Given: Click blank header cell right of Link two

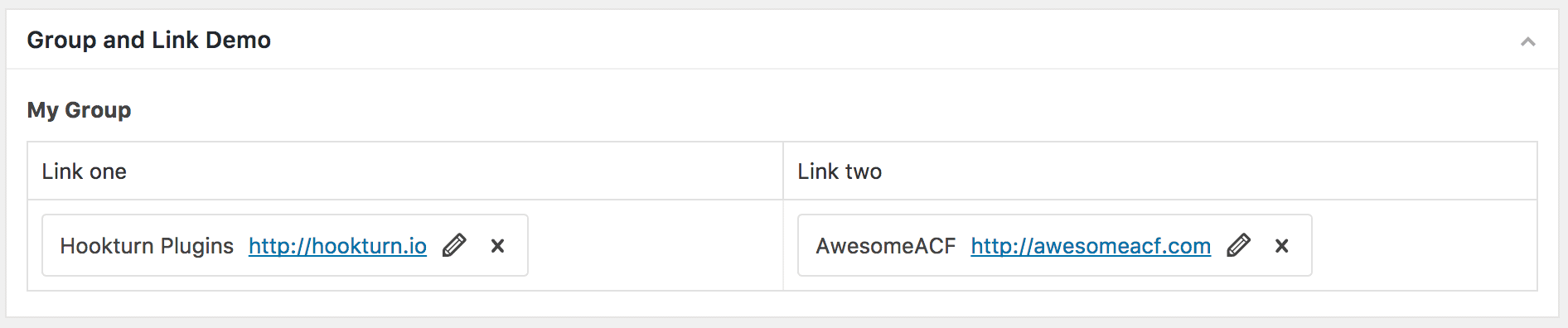Looking at the screenshot, I should tap(1208, 171).
